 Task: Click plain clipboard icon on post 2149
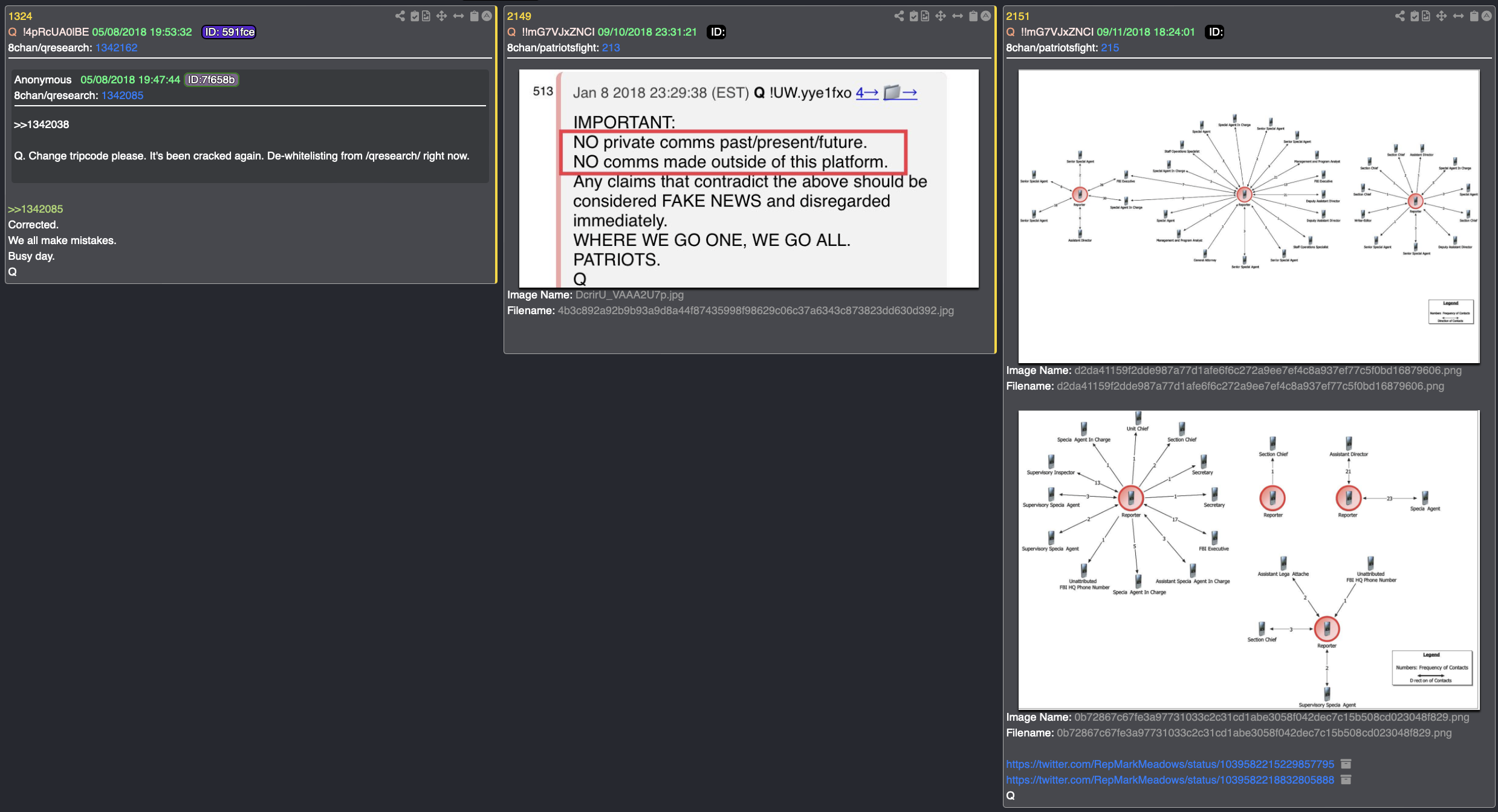pyautogui.click(x=973, y=16)
